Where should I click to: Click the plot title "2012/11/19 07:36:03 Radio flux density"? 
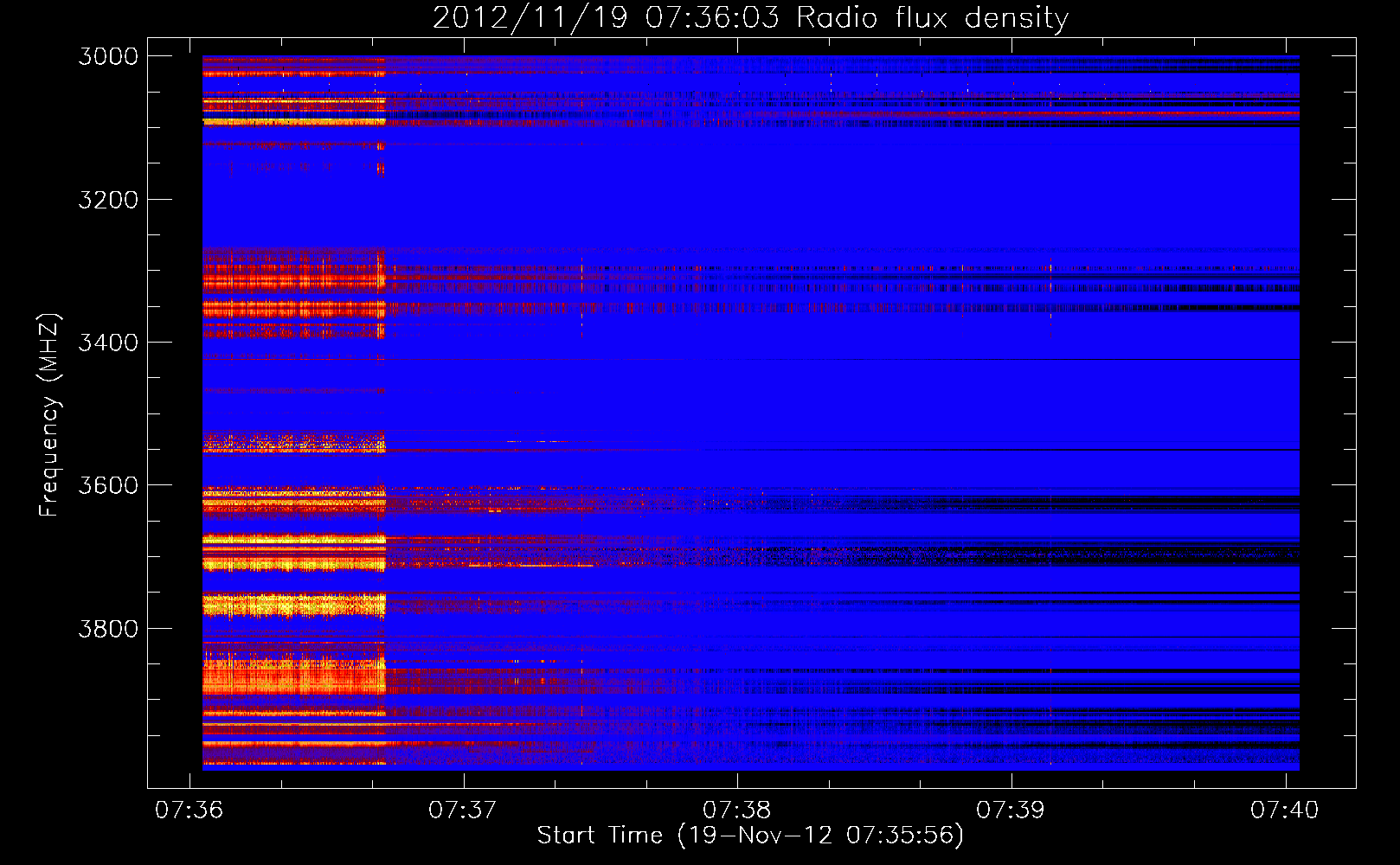[750, 18]
